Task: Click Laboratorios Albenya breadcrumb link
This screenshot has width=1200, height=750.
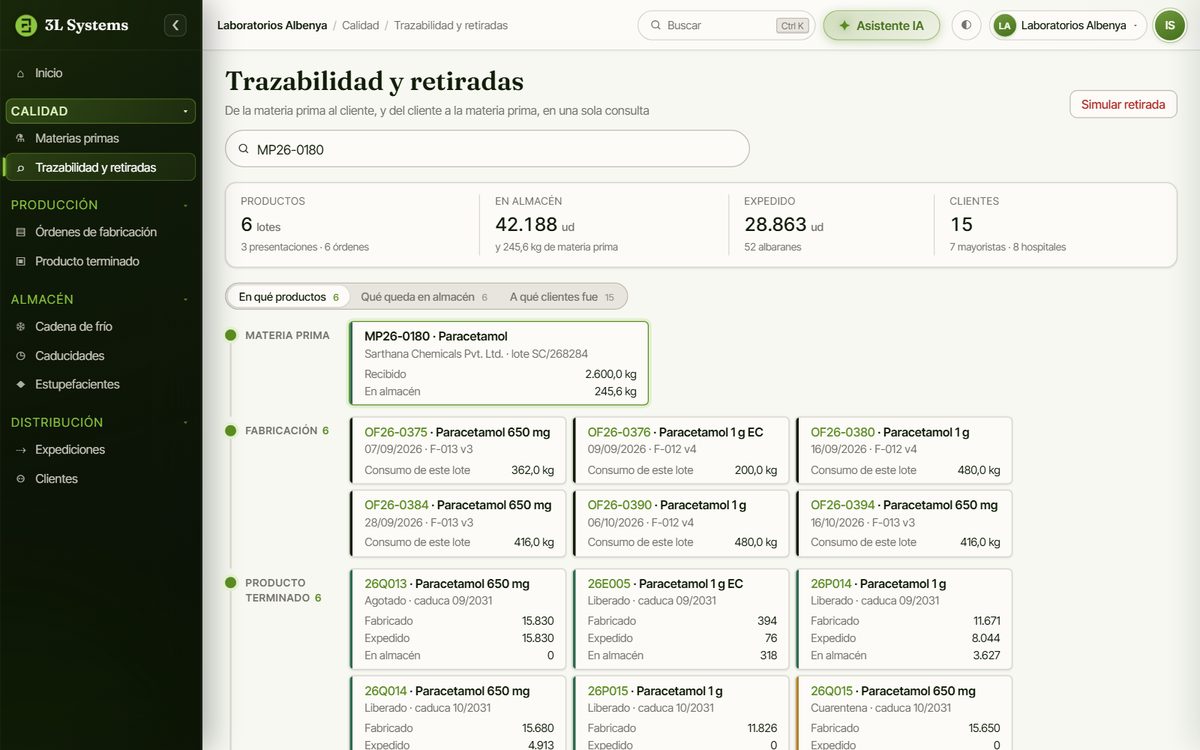Action: point(272,25)
